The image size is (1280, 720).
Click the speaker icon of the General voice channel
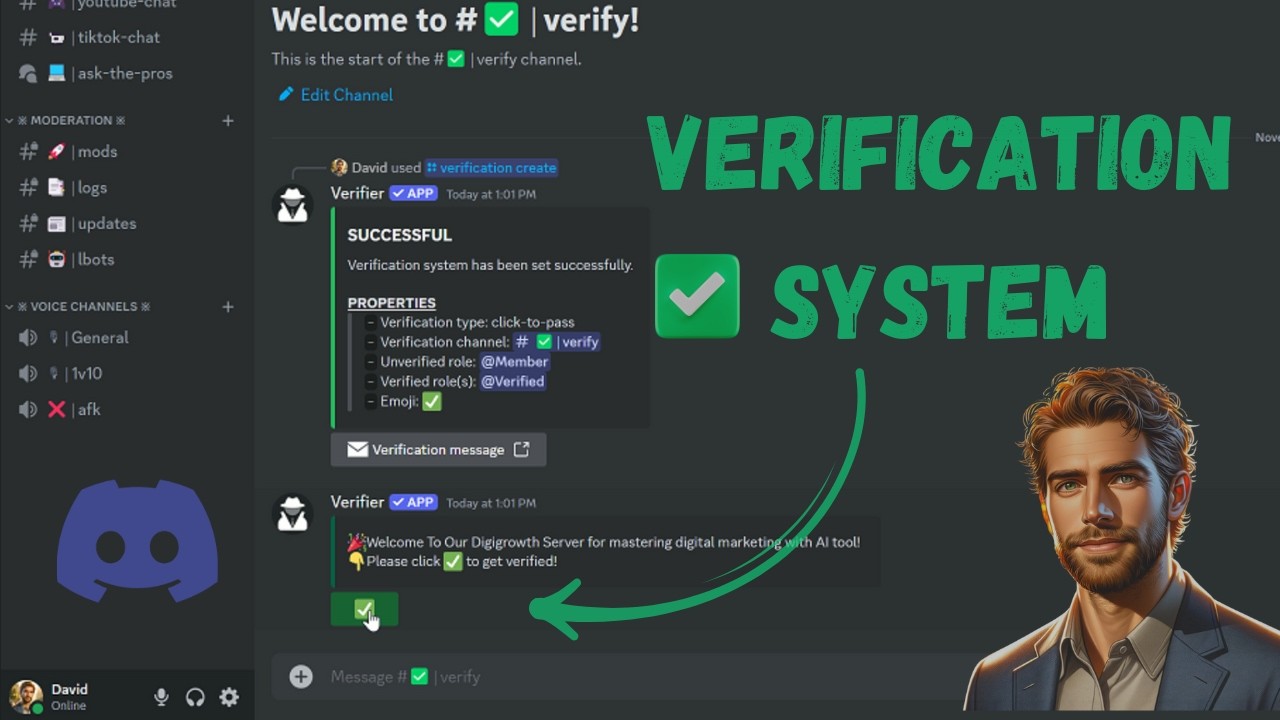pyautogui.click(x=28, y=338)
